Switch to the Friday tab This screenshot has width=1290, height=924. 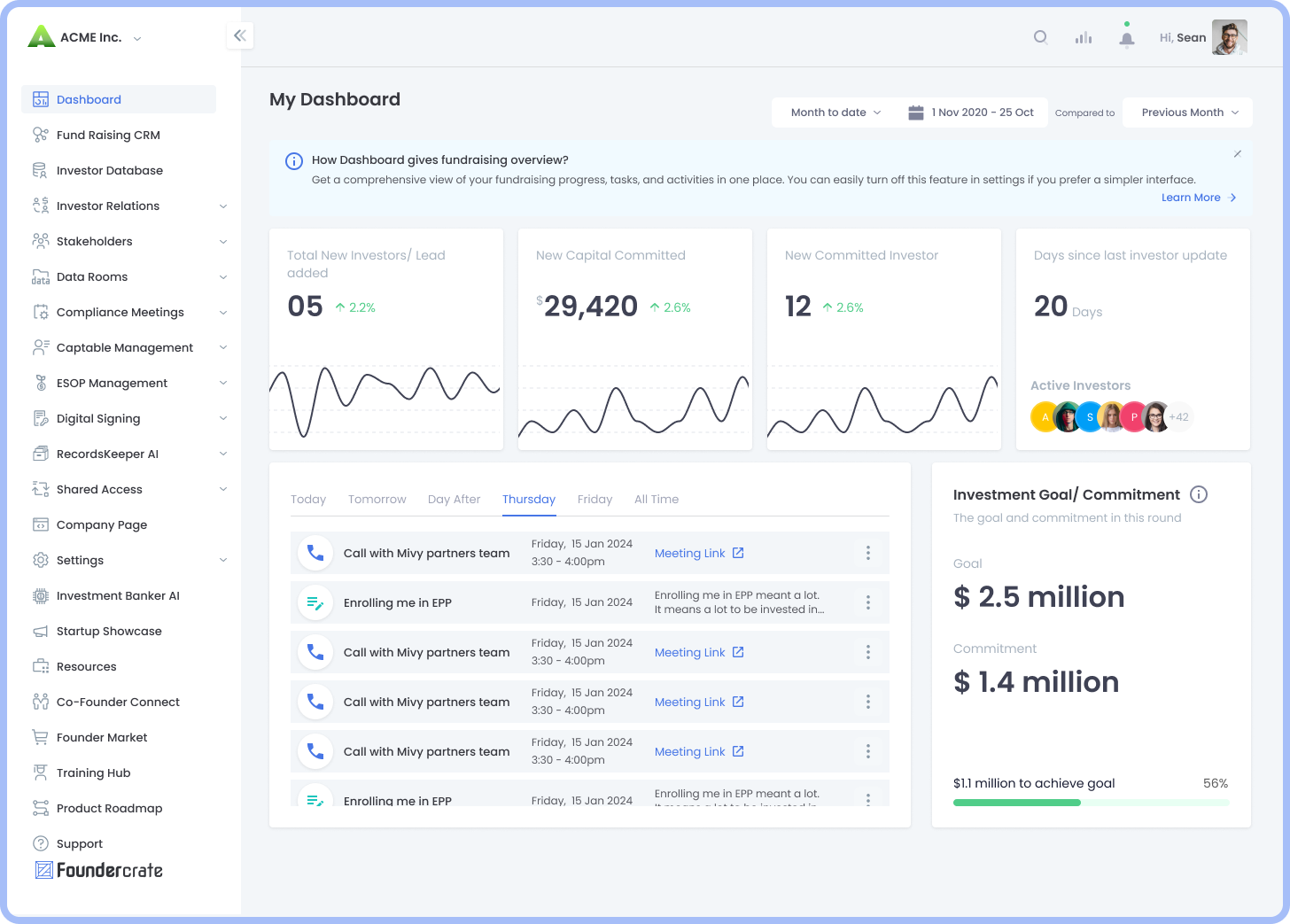click(x=594, y=500)
